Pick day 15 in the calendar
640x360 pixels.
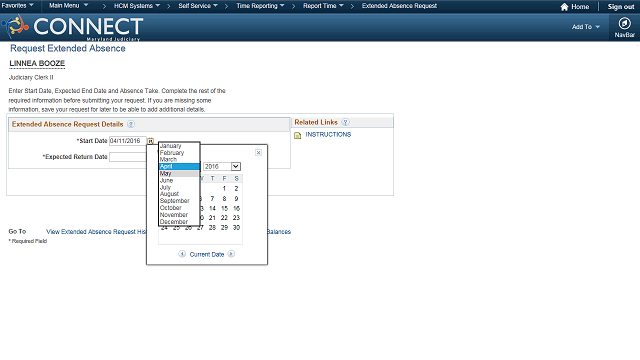224,208
